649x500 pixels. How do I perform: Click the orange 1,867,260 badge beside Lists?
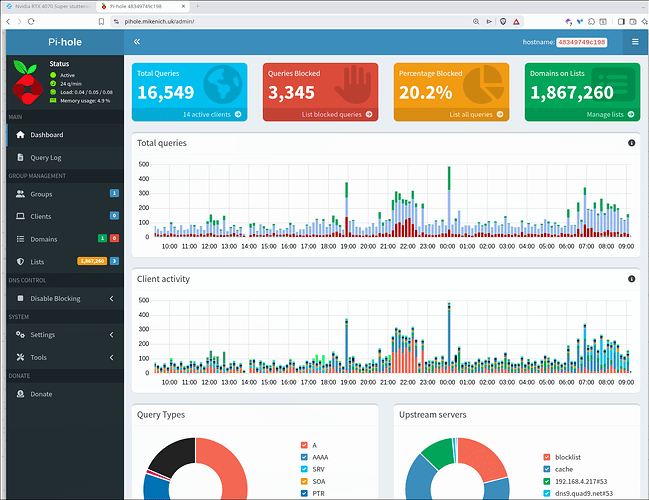tap(92, 261)
